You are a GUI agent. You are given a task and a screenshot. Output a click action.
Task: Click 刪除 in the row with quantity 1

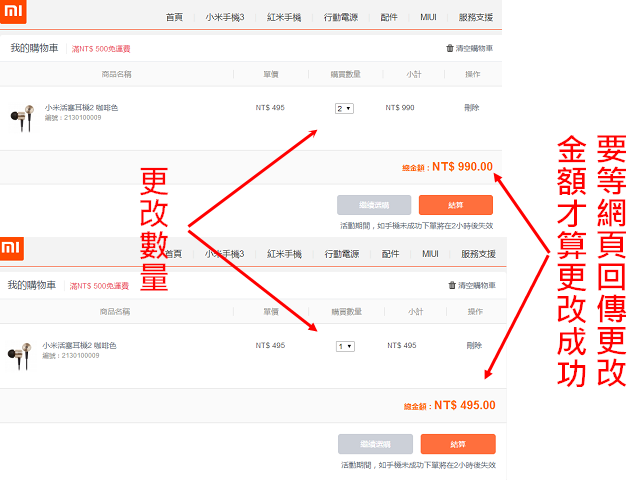(474, 346)
